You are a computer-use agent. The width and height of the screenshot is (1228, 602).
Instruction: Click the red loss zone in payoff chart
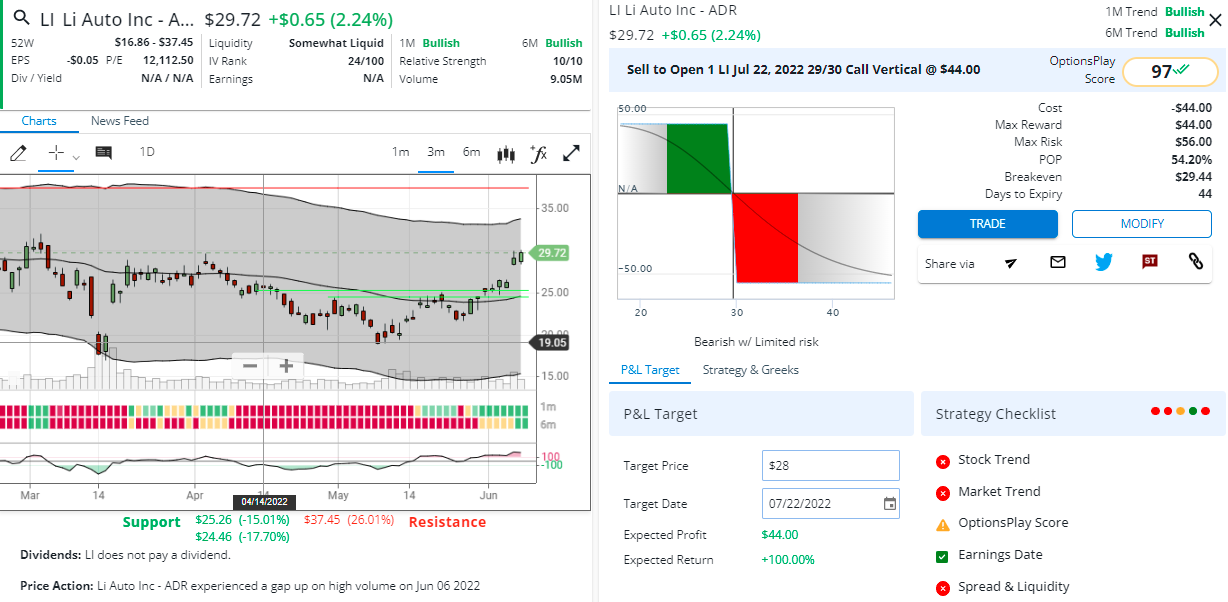tap(766, 238)
